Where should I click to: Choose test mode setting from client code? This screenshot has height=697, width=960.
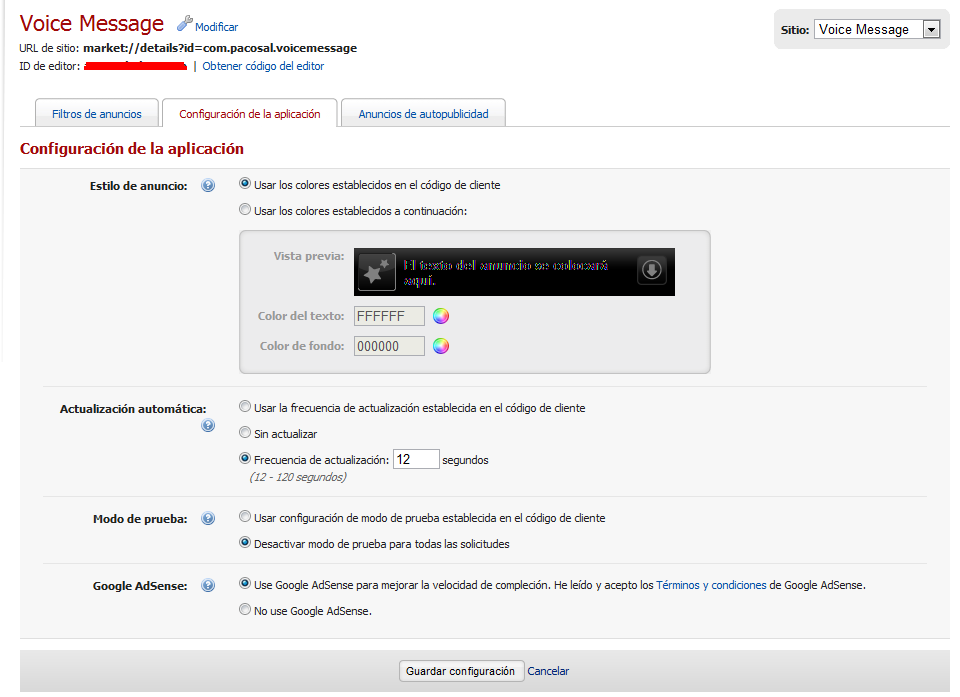pyautogui.click(x=245, y=518)
